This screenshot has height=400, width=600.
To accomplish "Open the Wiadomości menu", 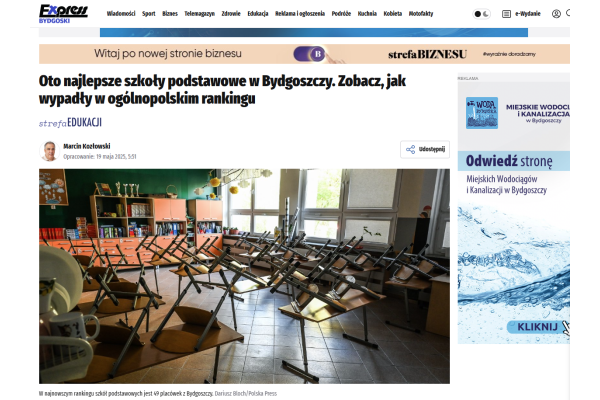I will (121, 14).
